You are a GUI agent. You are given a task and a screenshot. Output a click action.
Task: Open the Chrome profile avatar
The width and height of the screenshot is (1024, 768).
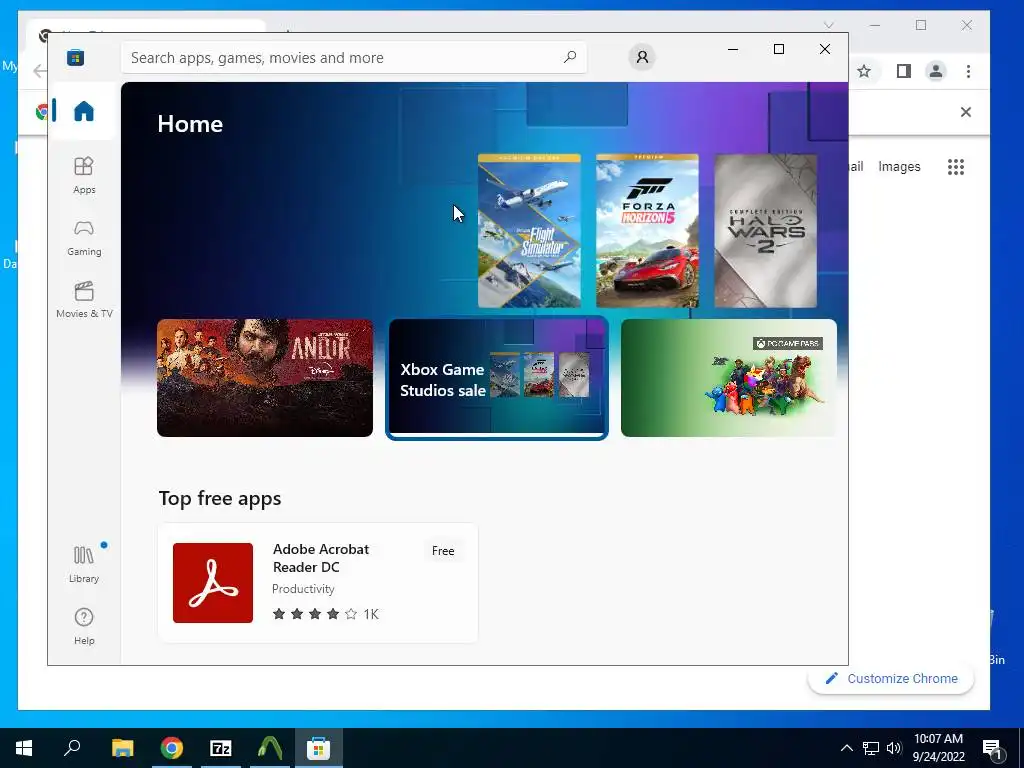click(936, 71)
